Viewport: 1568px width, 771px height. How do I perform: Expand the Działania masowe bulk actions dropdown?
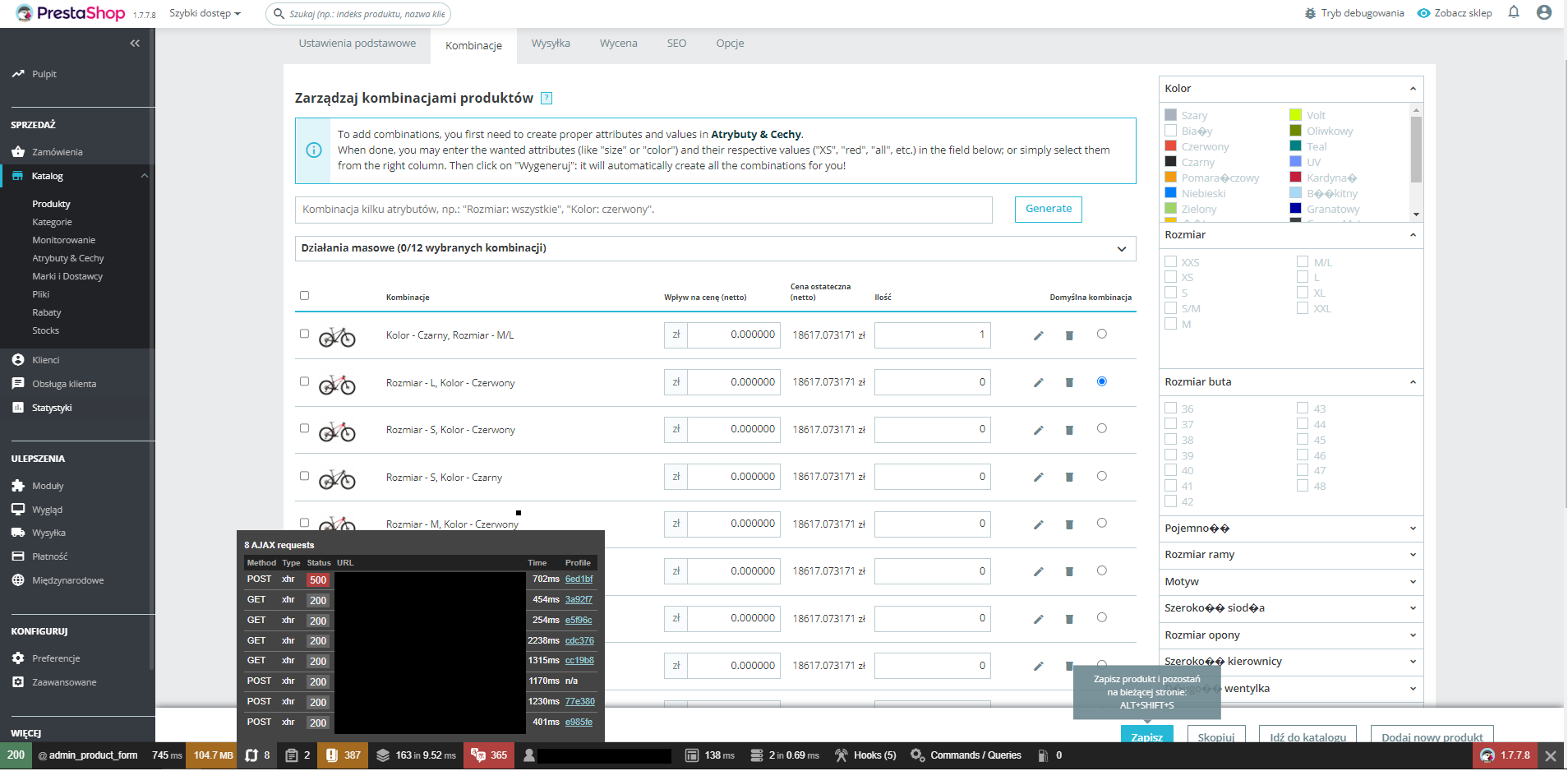tap(715, 249)
